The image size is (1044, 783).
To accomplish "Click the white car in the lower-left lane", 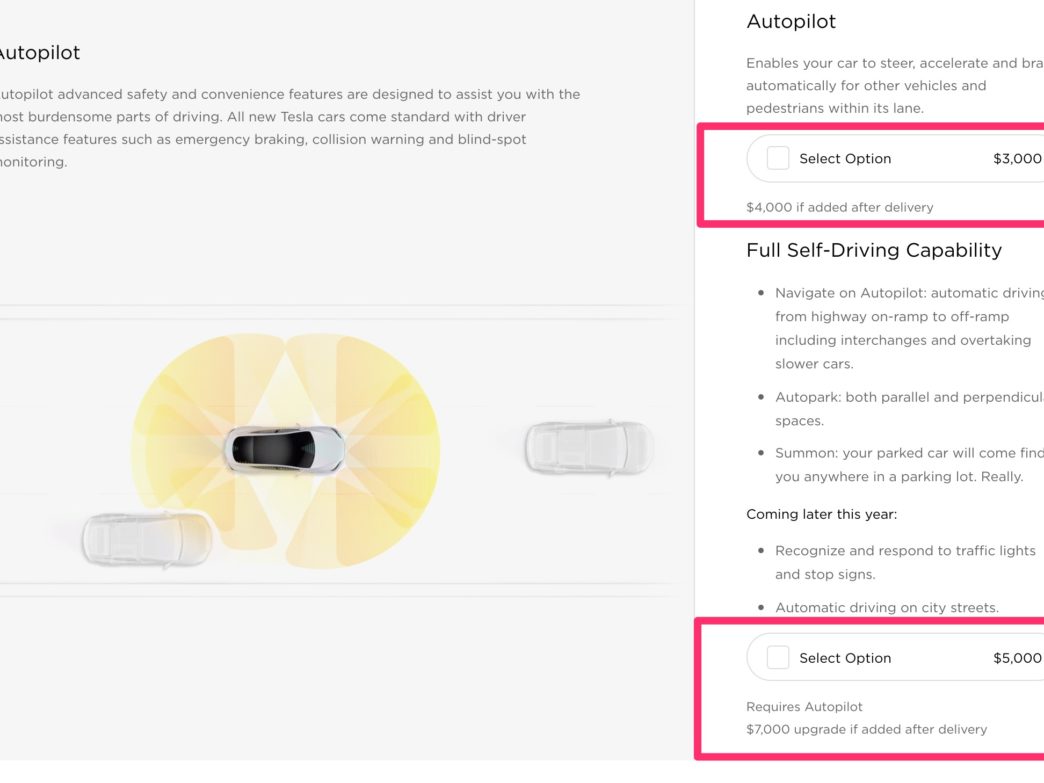I will point(146,539).
